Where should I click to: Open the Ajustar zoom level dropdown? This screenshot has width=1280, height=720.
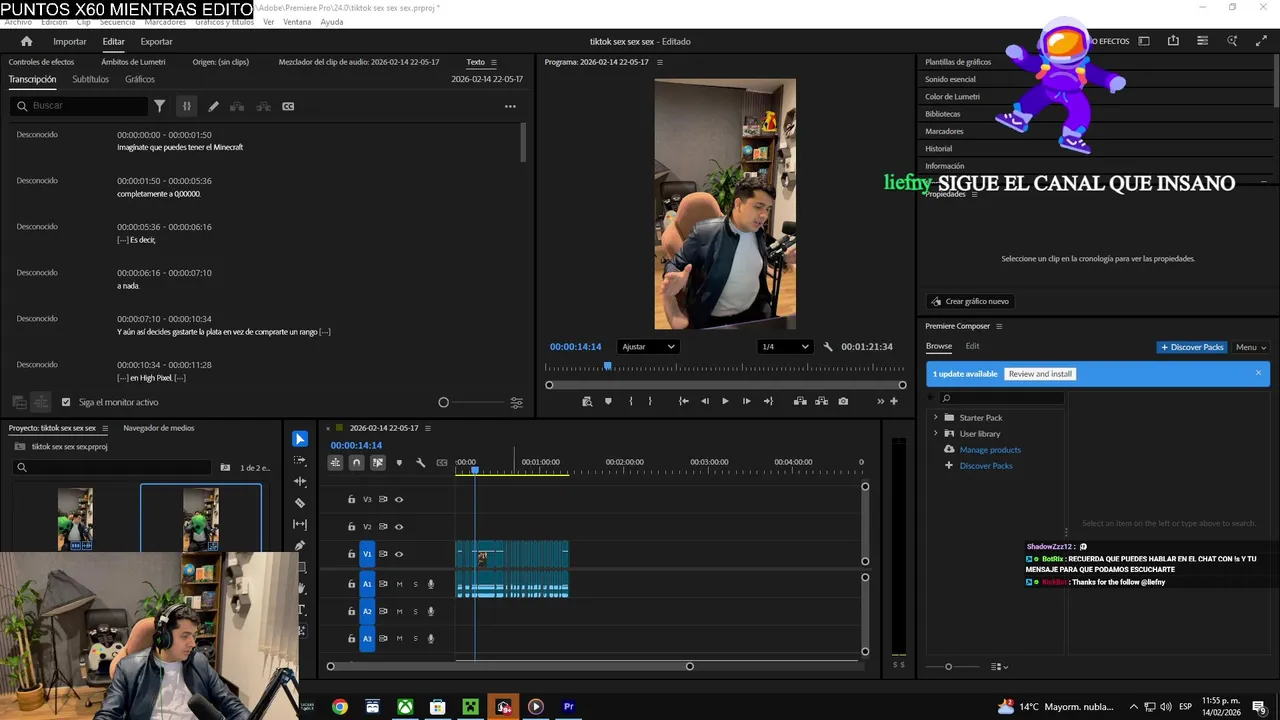pyautogui.click(x=648, y=347)
